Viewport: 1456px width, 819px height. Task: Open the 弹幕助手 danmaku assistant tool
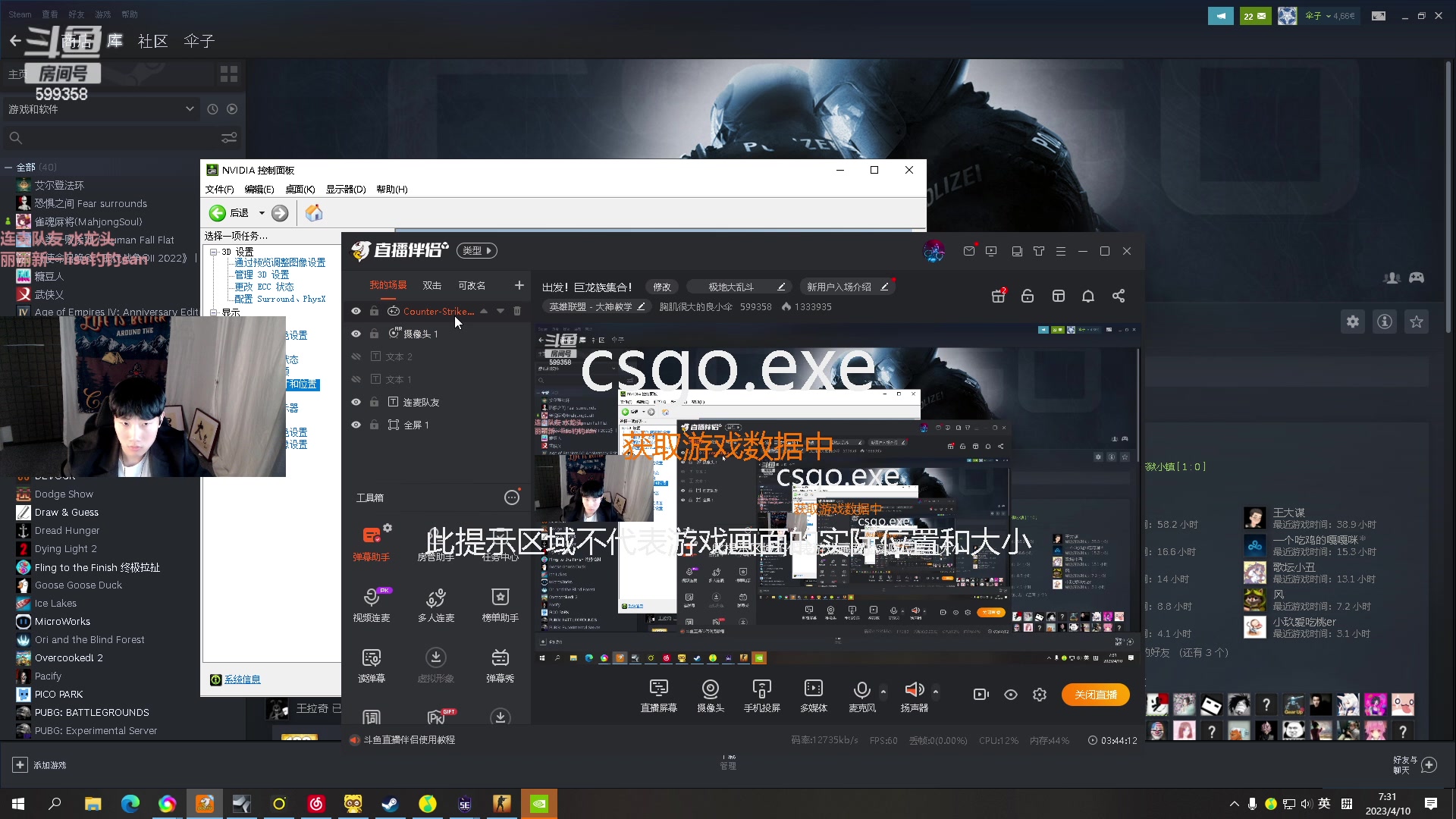pyautogui.click(x=371, y=543)
